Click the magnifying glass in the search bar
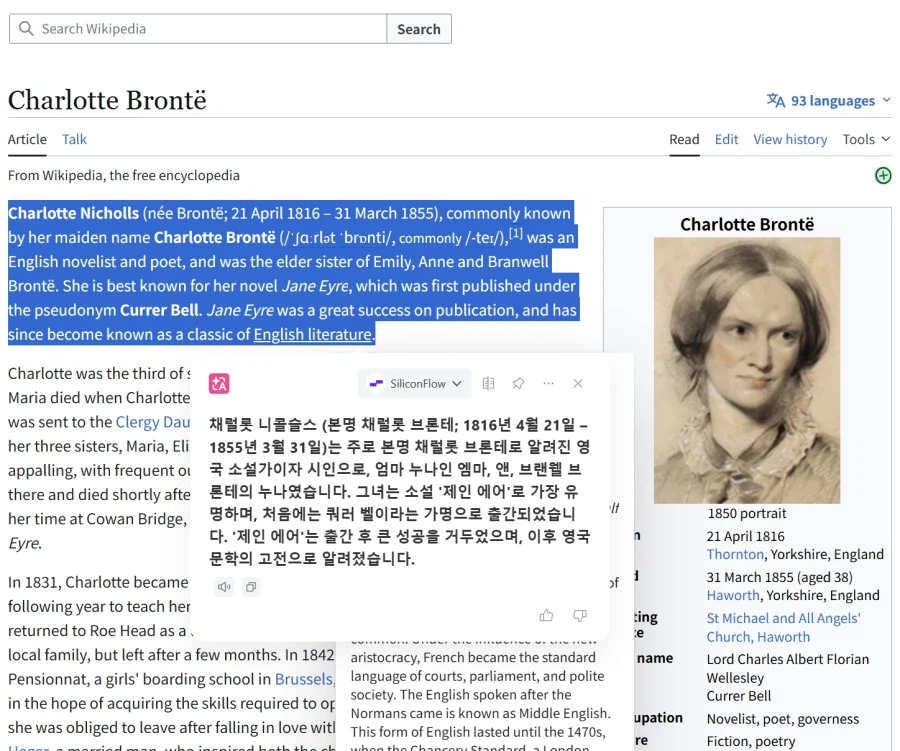The height and width of the screenshot is (751, 900). click(25, 28)
